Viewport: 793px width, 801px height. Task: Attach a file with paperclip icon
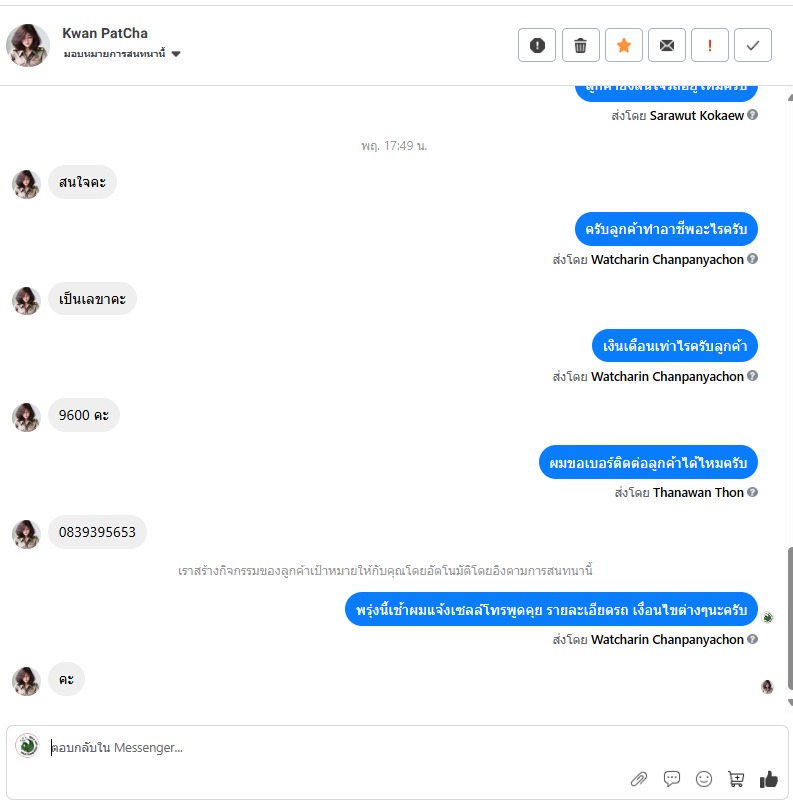pyautogui.click(x=639, y=779)
